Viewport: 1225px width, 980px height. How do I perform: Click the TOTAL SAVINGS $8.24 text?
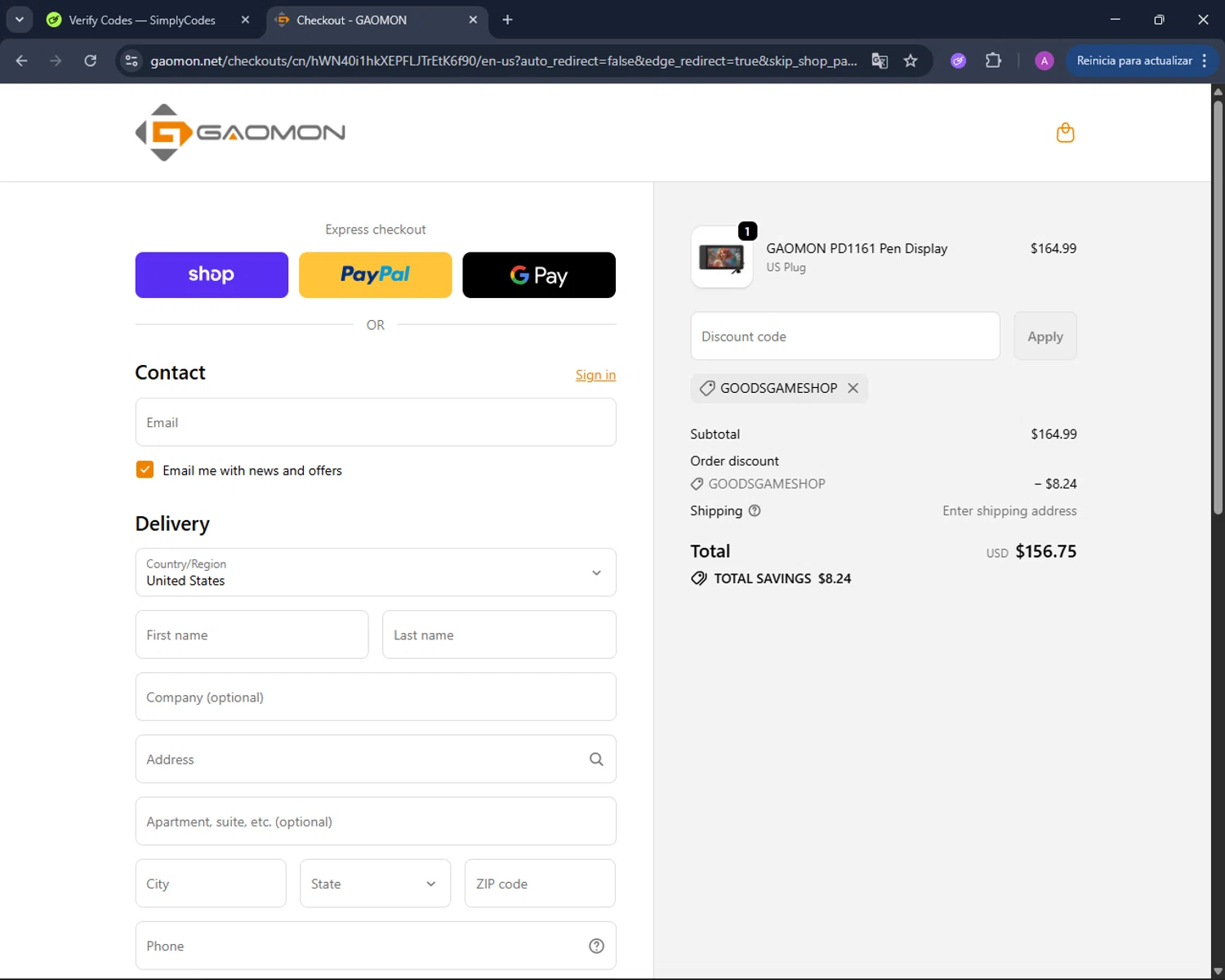[782, 578]
